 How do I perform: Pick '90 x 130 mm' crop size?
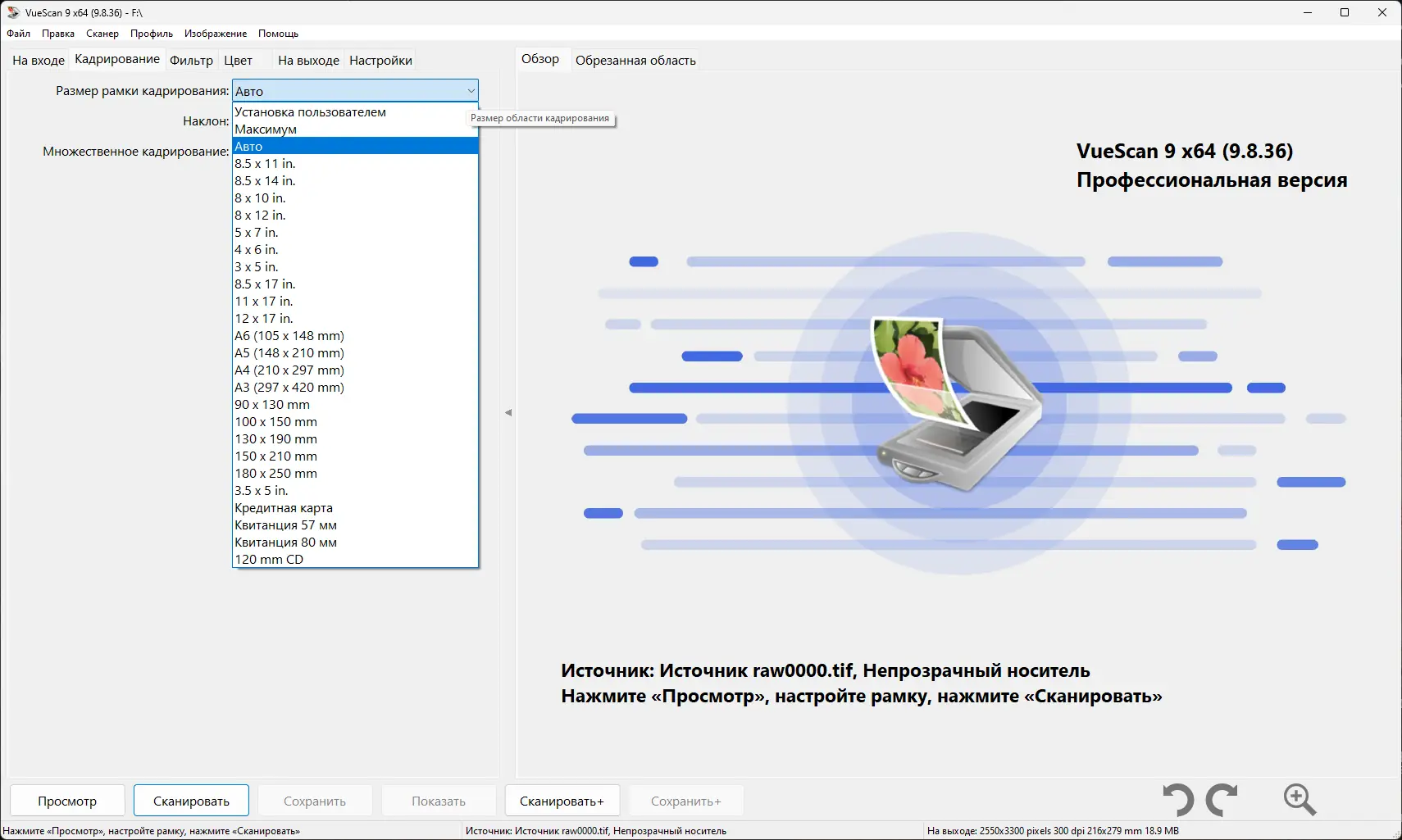pyautogui.click(x=355, y=405)
